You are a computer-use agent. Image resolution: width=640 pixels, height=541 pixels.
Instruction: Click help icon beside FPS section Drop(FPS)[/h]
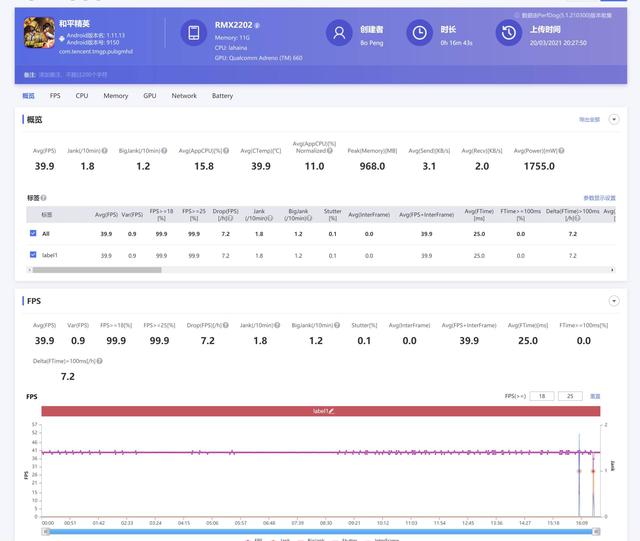tap(226, 325)
